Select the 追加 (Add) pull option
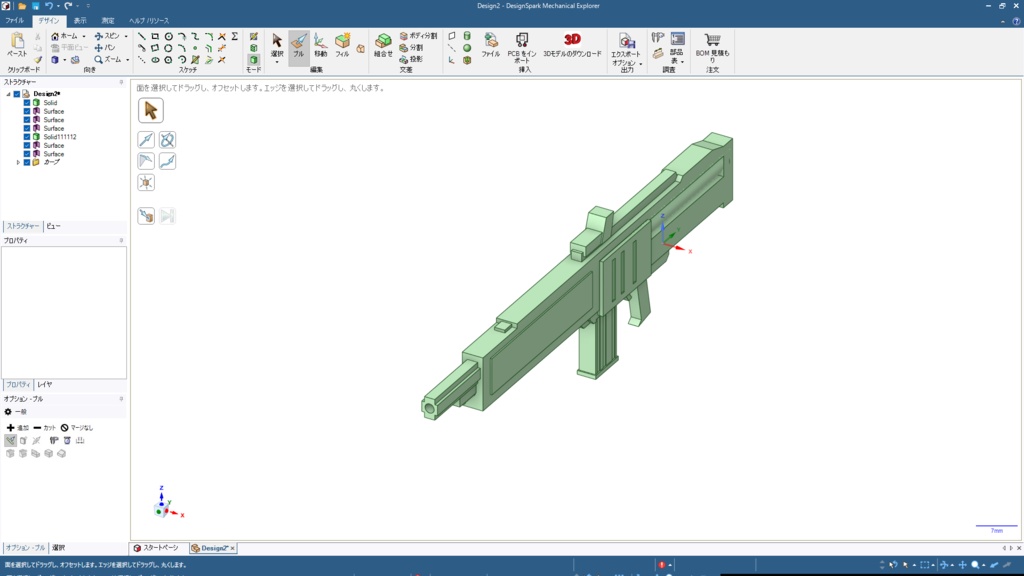Viewport: 1024px width, 576px height. pos(18,428)
